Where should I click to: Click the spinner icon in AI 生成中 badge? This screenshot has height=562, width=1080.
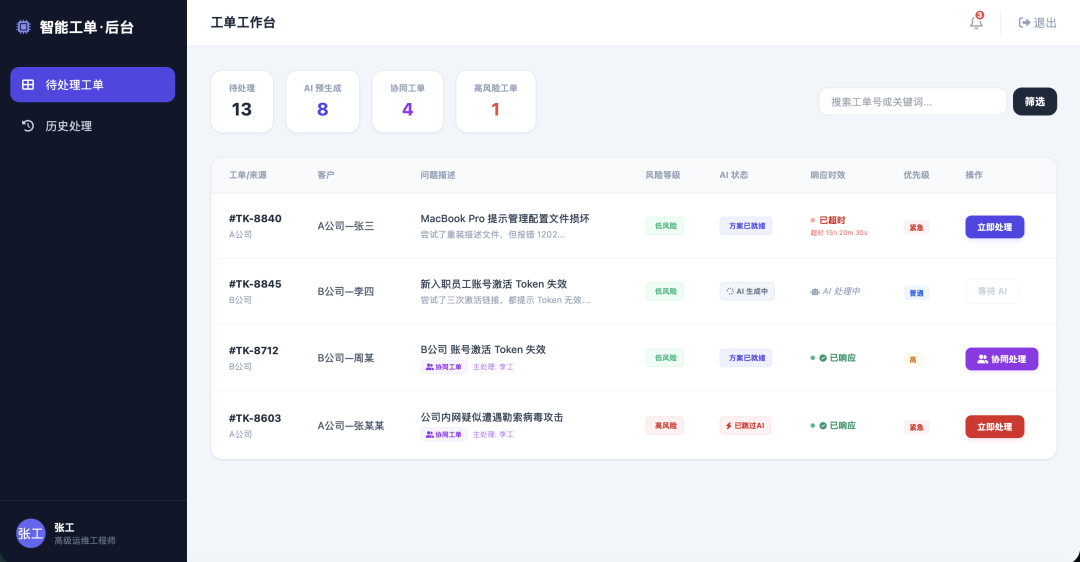[730, 291]
